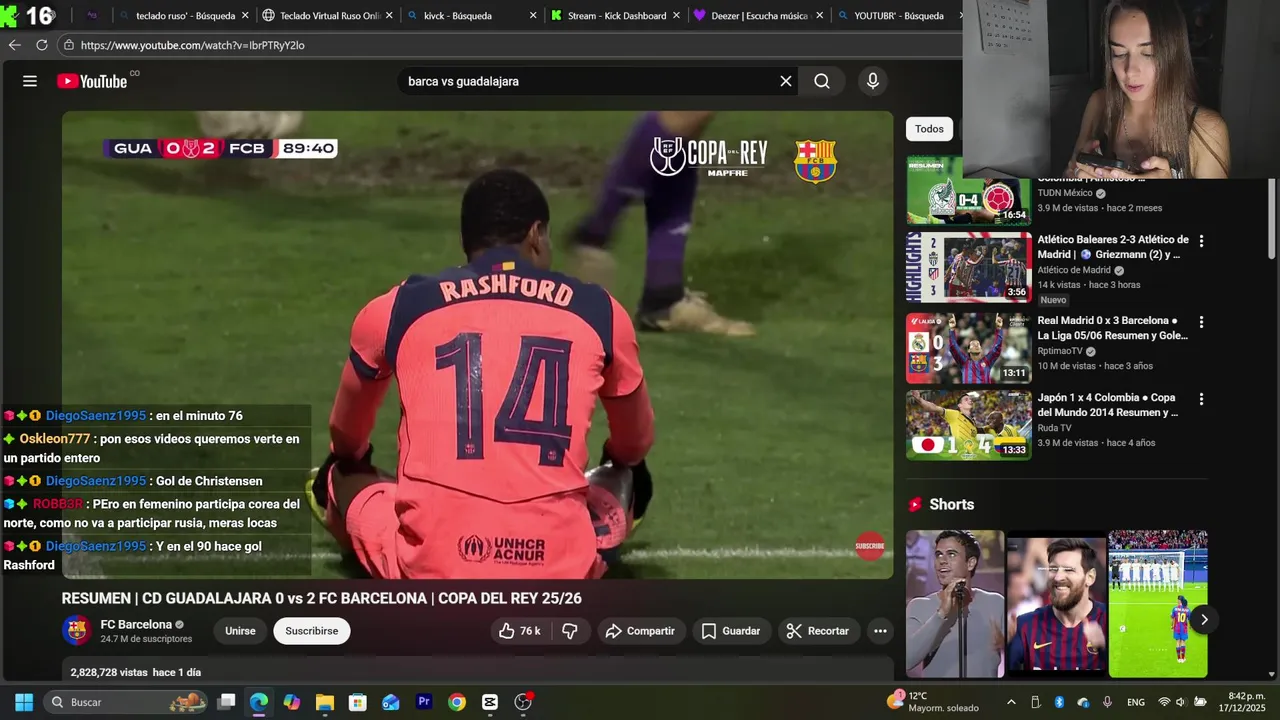Open the first Short with the singer
Screen dimensions: 1280x720
pyautogui.click(x=955, y=604)
